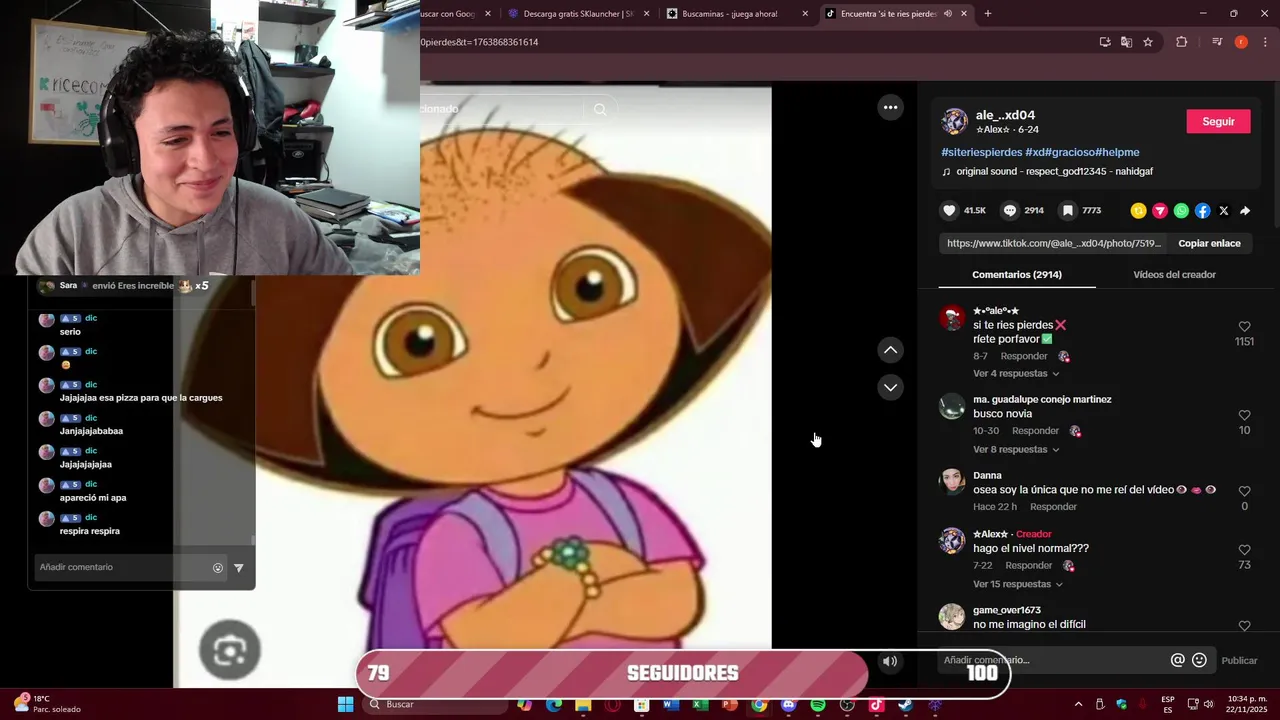Screen dimensions: 1280x720
Task: Insert mention with @ icon in comment box
Action: tap(1178, 660)
